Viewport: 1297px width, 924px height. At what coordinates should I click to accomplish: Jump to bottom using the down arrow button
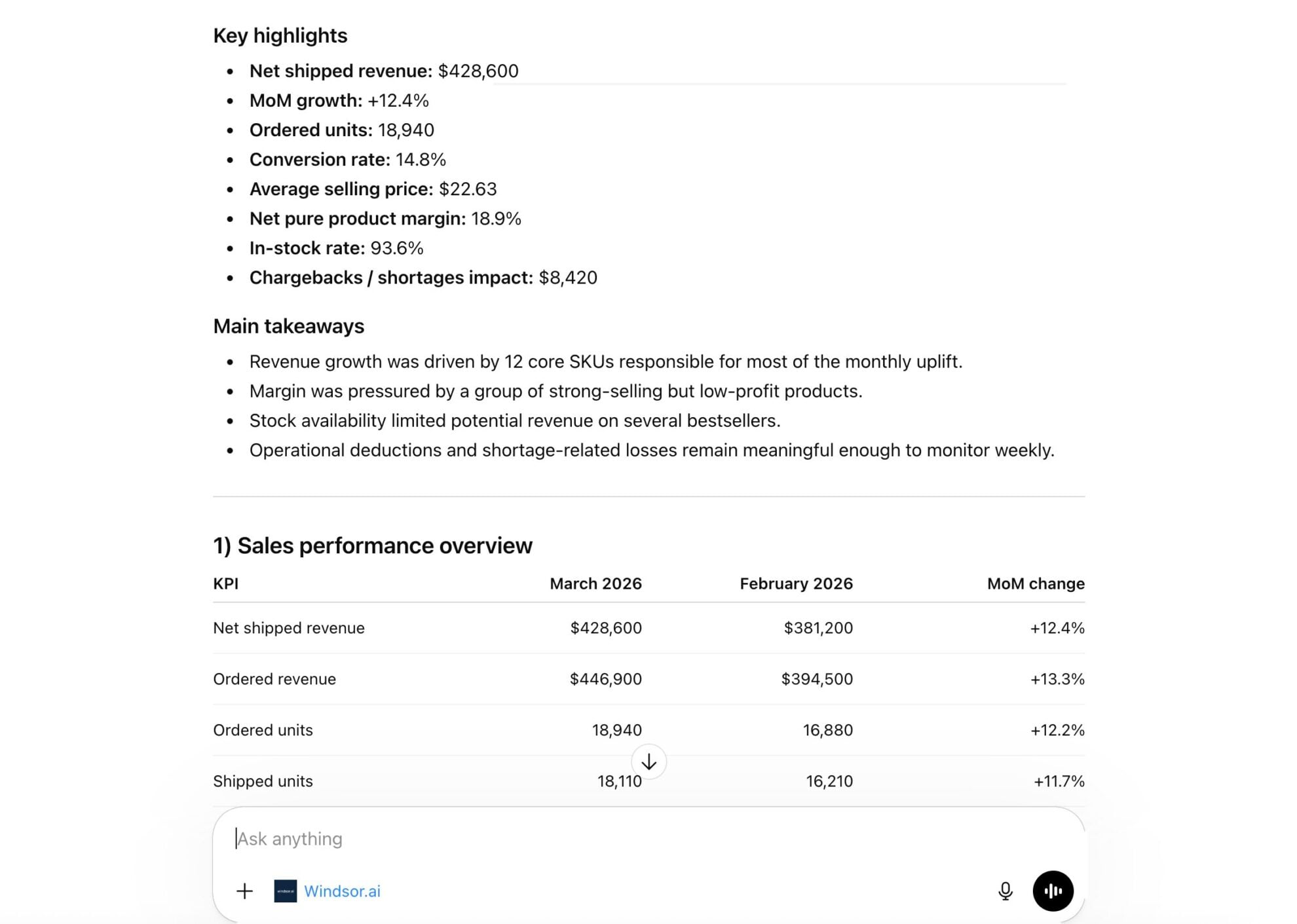pyautogui.click(x=648, y=762)
